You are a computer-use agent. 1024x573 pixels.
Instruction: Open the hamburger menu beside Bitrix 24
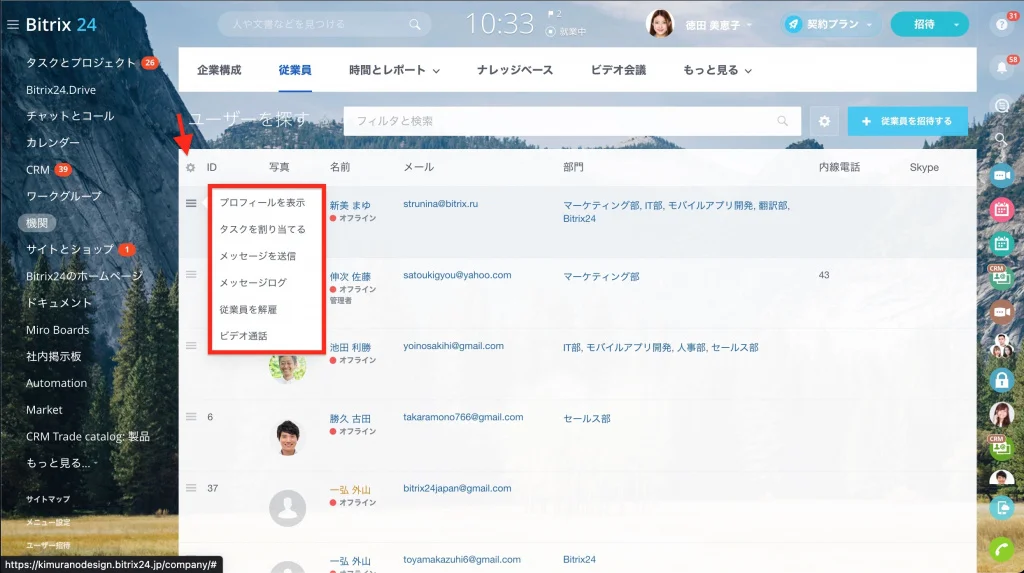pos(12,25)
